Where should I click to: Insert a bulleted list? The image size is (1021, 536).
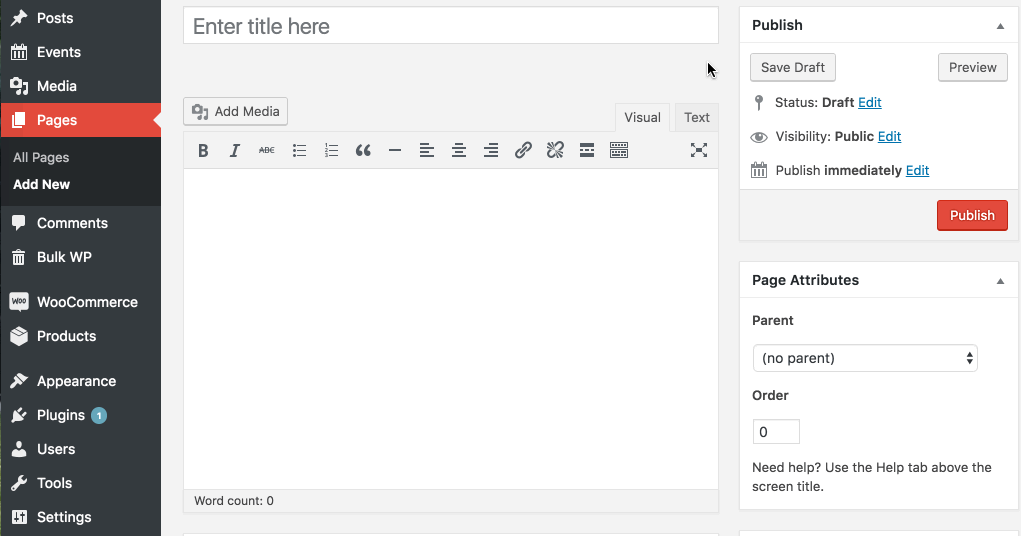coord(299,151)
